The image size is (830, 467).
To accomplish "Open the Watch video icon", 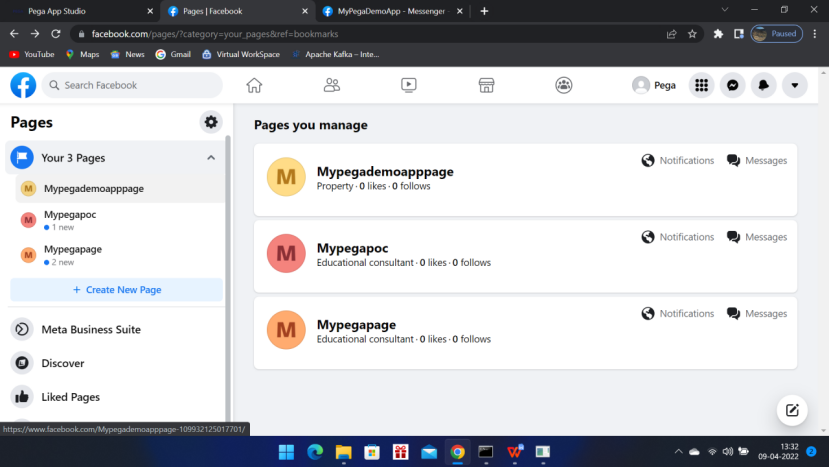I will pos(409,85).
